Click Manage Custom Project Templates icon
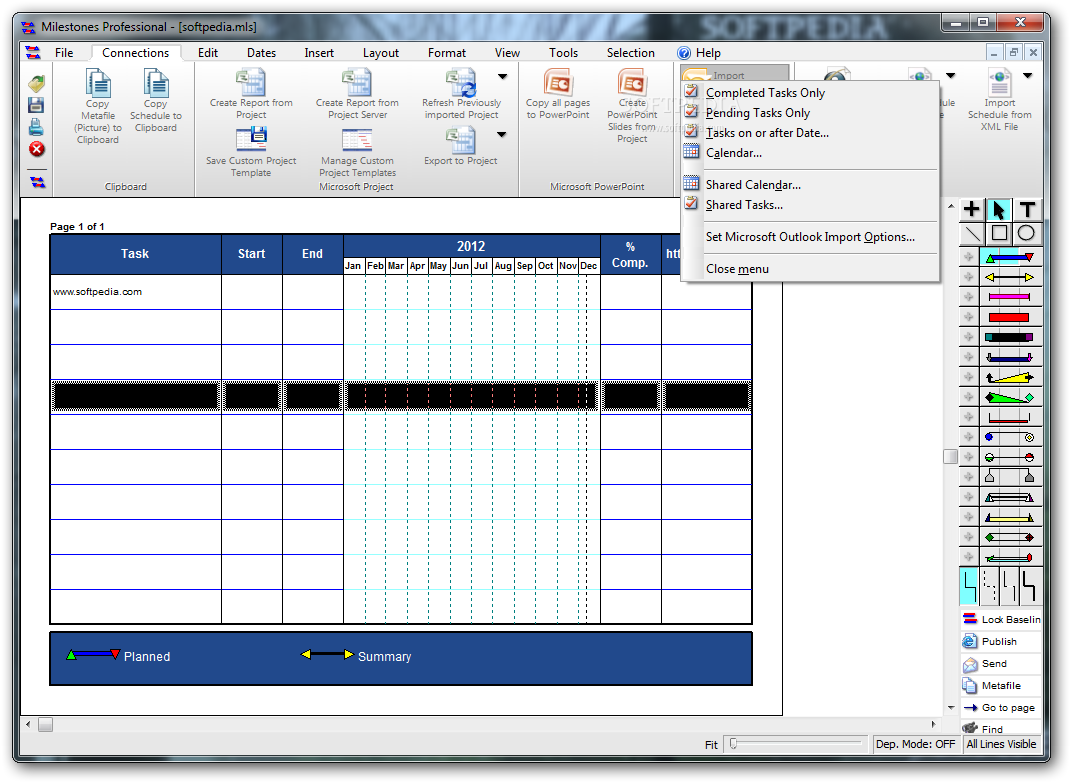Screen dimensions: 1071x783 [x=357, y=139]
